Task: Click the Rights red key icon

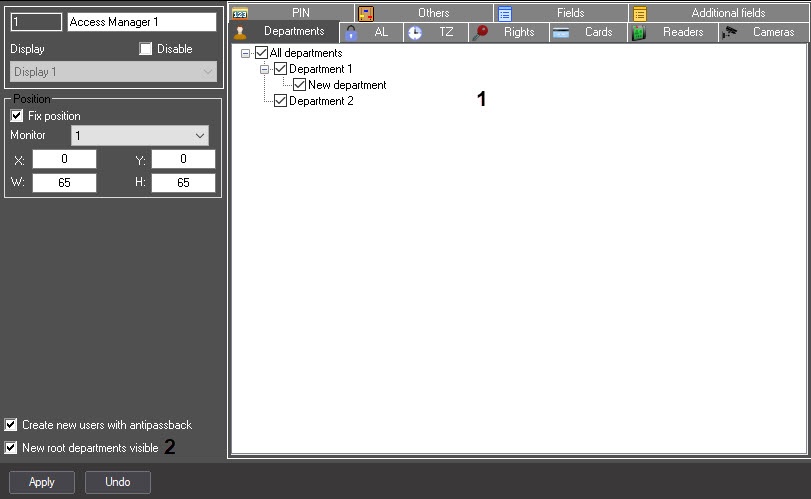Action: (480, 33)
